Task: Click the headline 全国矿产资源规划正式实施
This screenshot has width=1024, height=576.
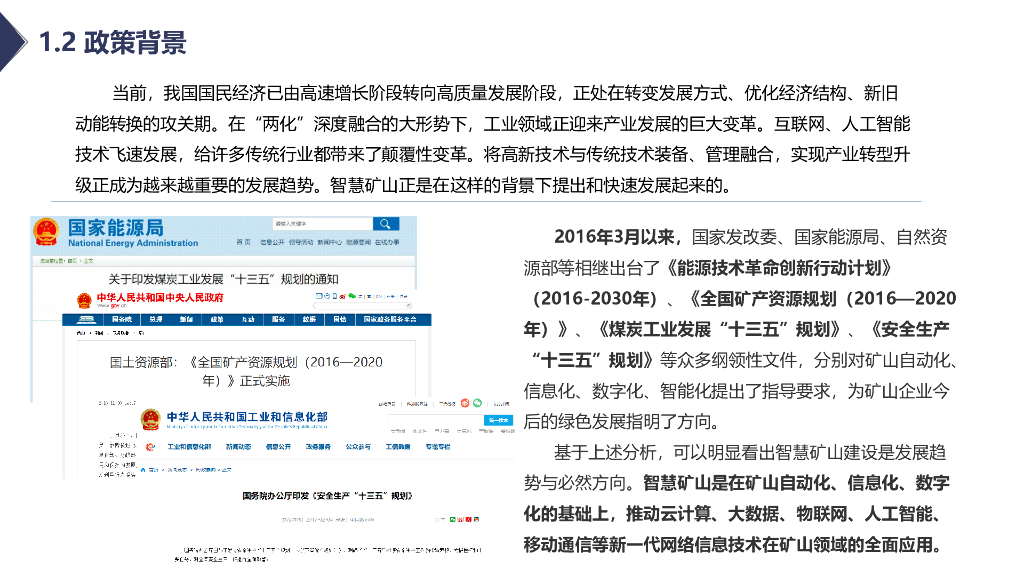Action: [x=246, y=372]
